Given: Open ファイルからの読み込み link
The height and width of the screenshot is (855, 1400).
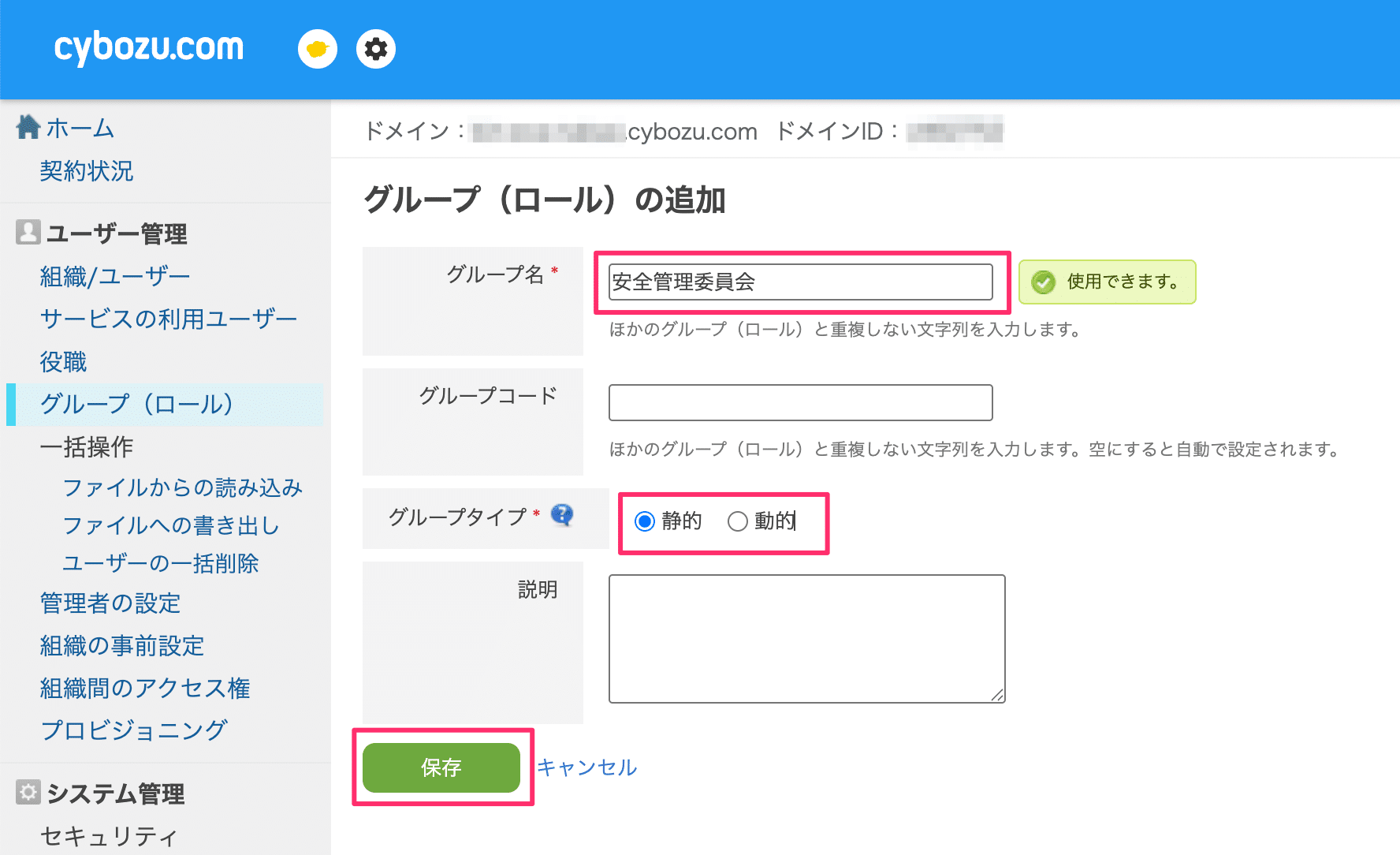Looking at the screenshot, I should click(183, 487).
